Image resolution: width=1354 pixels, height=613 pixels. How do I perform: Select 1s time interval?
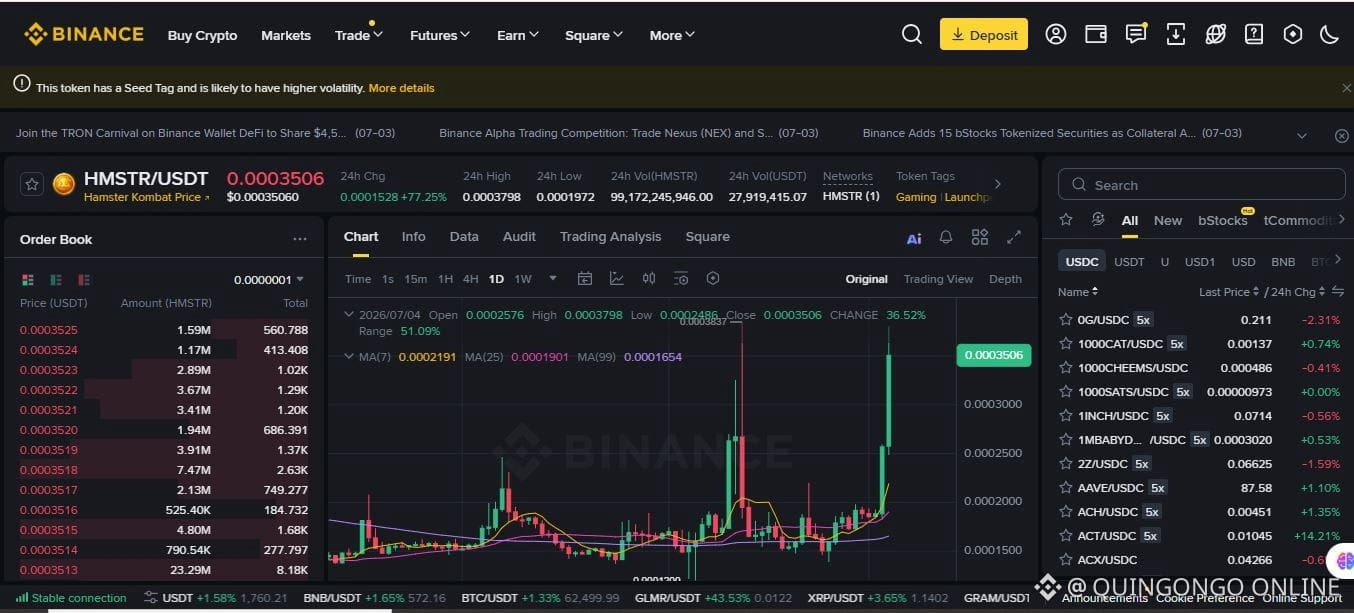pyautogui.click(x=388, y=279)
